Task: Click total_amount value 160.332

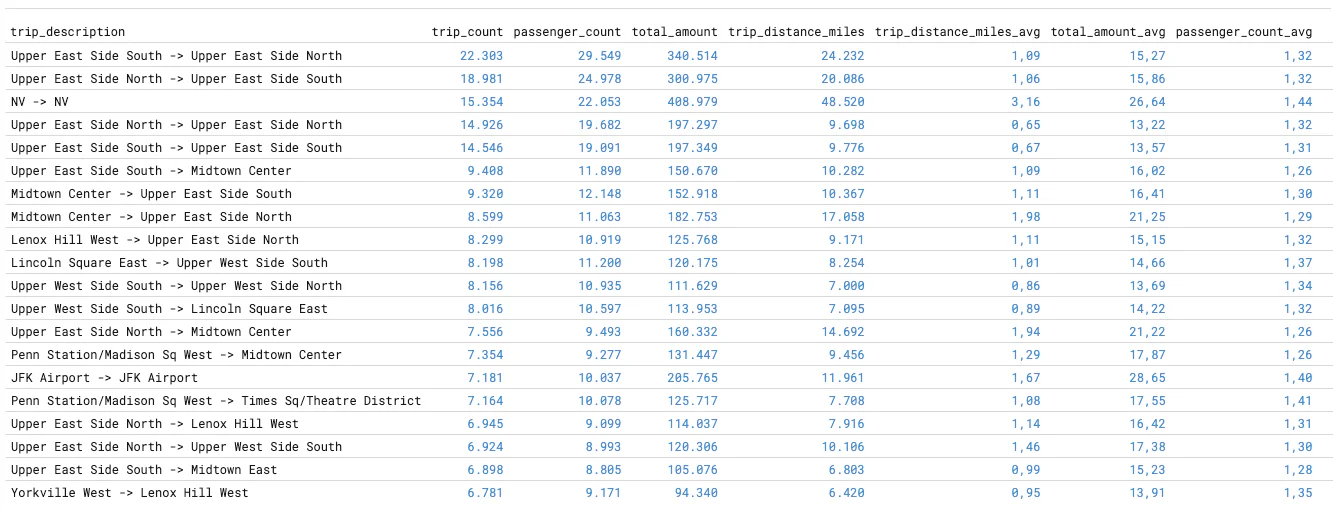Action: pyautogui.click(x=692, y=332)
